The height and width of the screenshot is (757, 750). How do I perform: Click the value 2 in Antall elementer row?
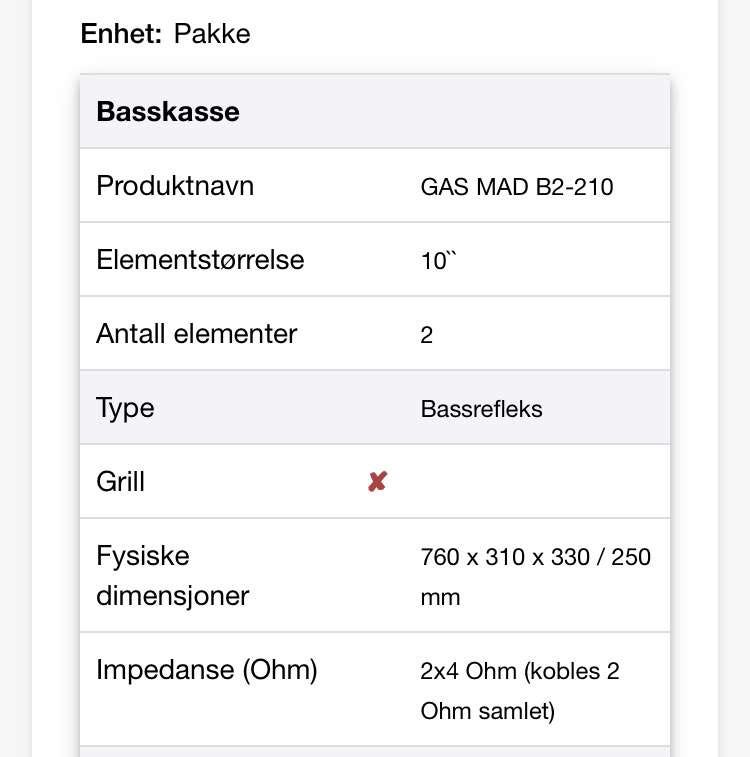[x=427, y=335]
